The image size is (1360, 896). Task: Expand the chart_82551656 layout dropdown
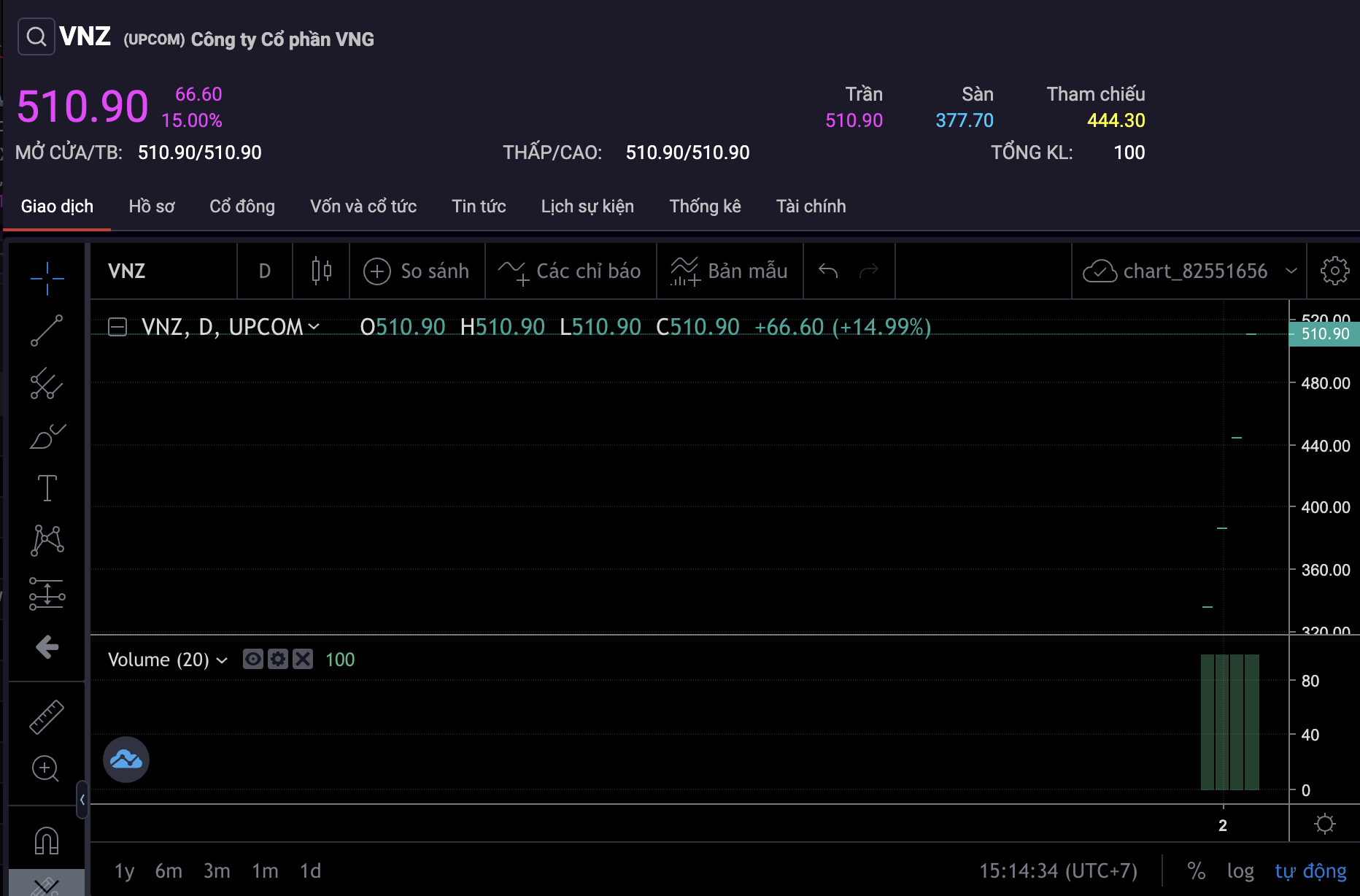coord(1291,271)
